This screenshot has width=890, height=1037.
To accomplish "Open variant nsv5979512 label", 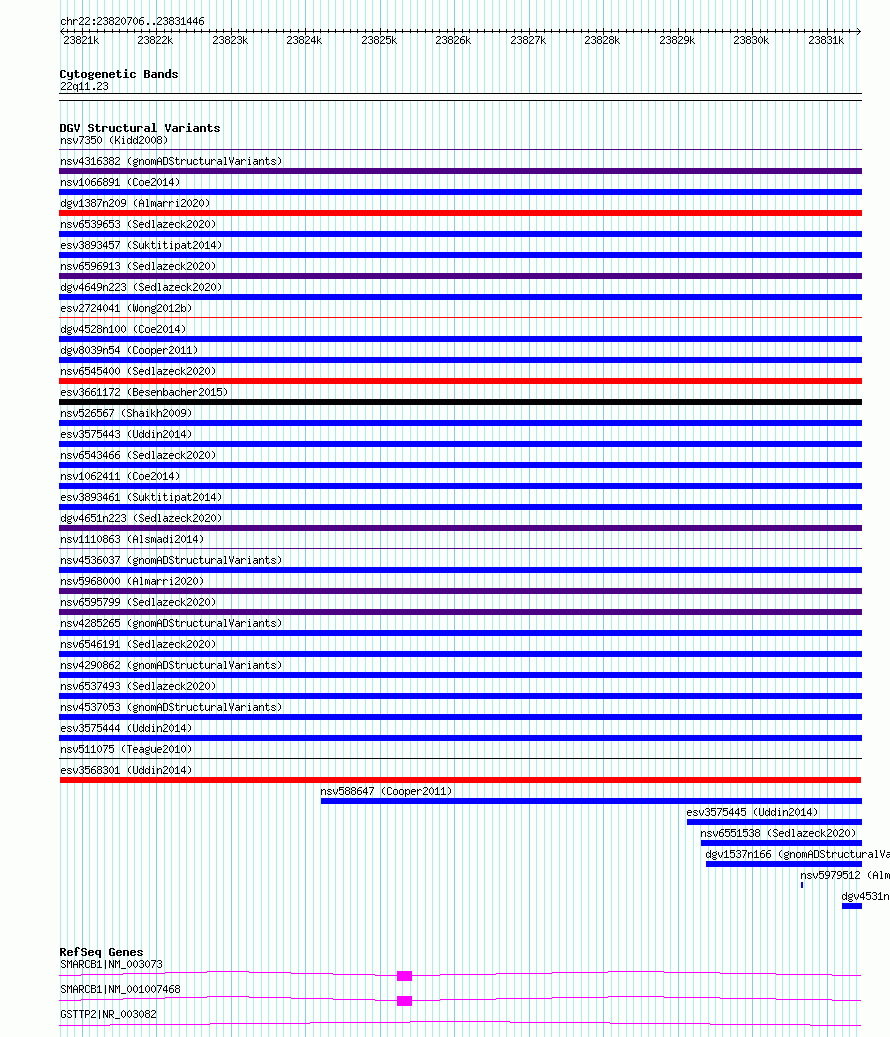I will pyautogui.click(x=845, y=876).
